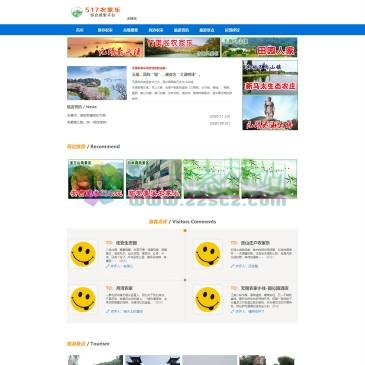Click the smiley avatar in the top-left comment
The height and width of the screenshot is (365, 365).
tap(83, 254)
